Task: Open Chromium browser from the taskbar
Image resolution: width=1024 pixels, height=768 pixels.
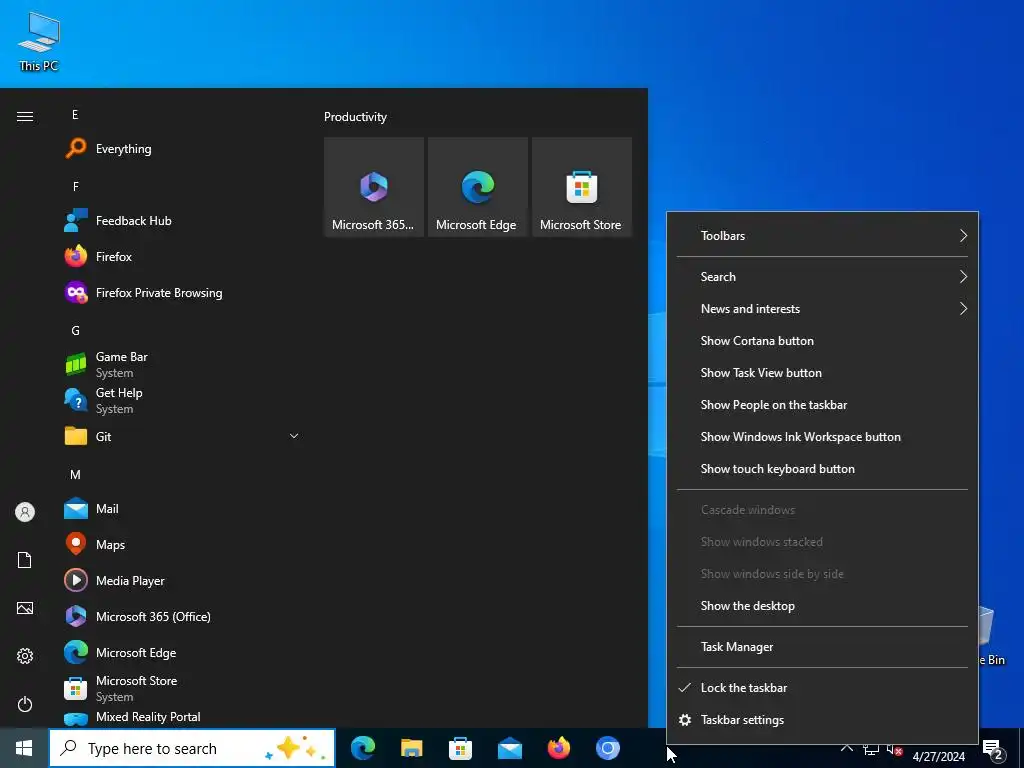Action: (x=608, y=748)
